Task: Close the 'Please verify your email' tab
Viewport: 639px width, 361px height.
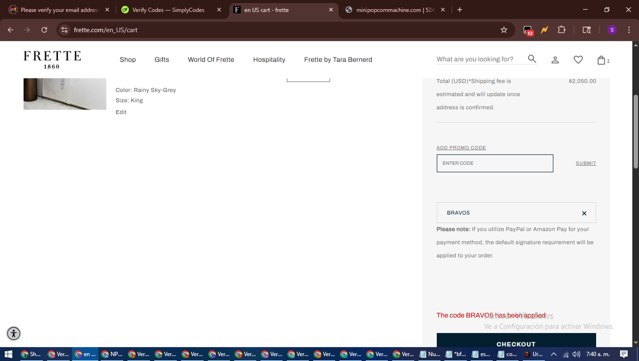Action: (107, 10)
